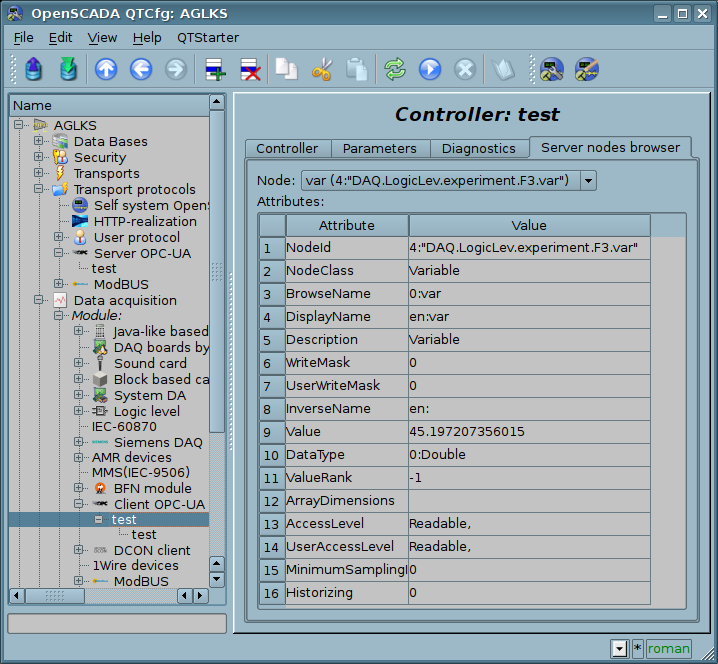Image resolution: width=718 pixels, height=664 pixels.
Task: Click the Data Bases tree icon
Action: 60,142
